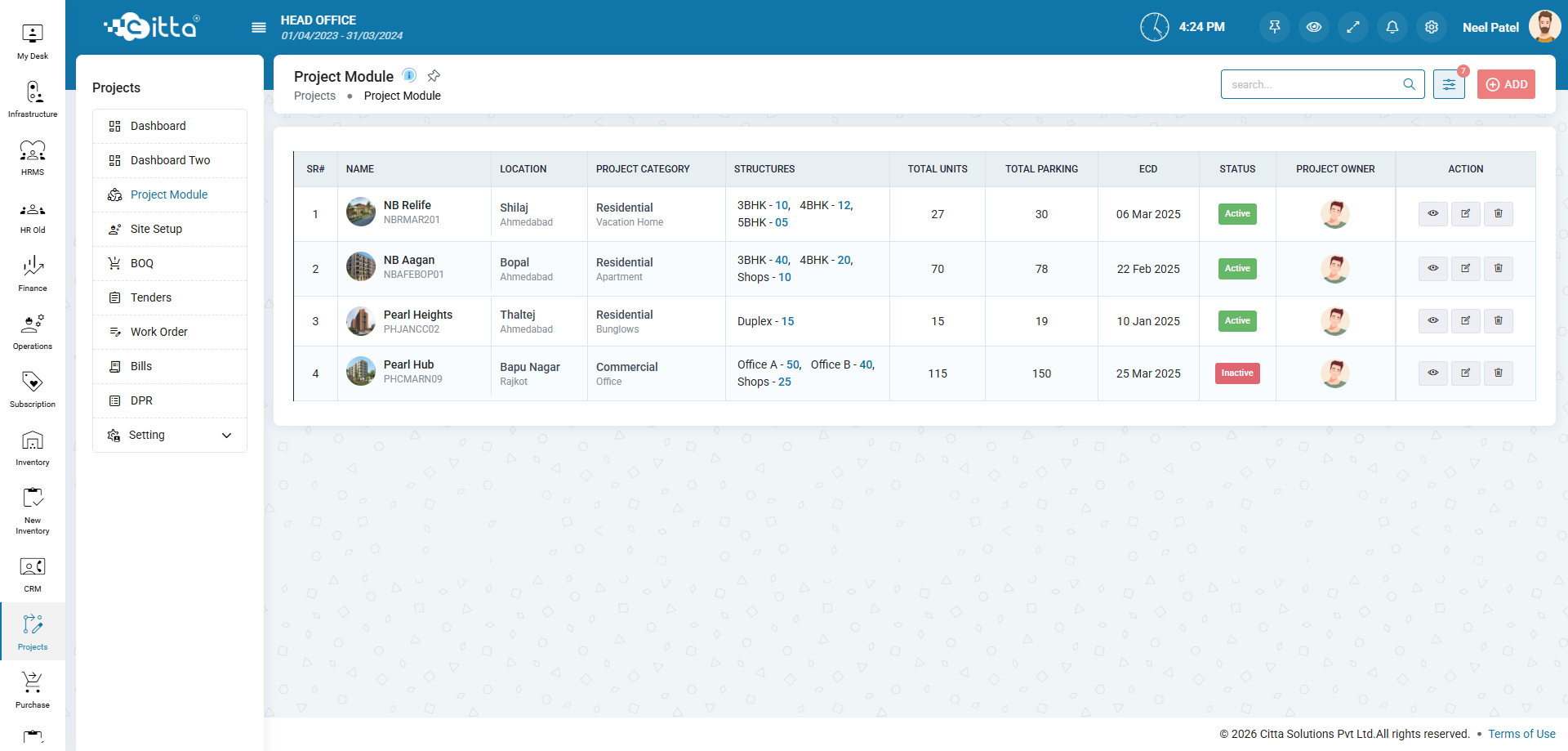Click the pin icon in top bar
Screen dimensions: 1568x751
pyautogui.click(x=1275, y=27)
